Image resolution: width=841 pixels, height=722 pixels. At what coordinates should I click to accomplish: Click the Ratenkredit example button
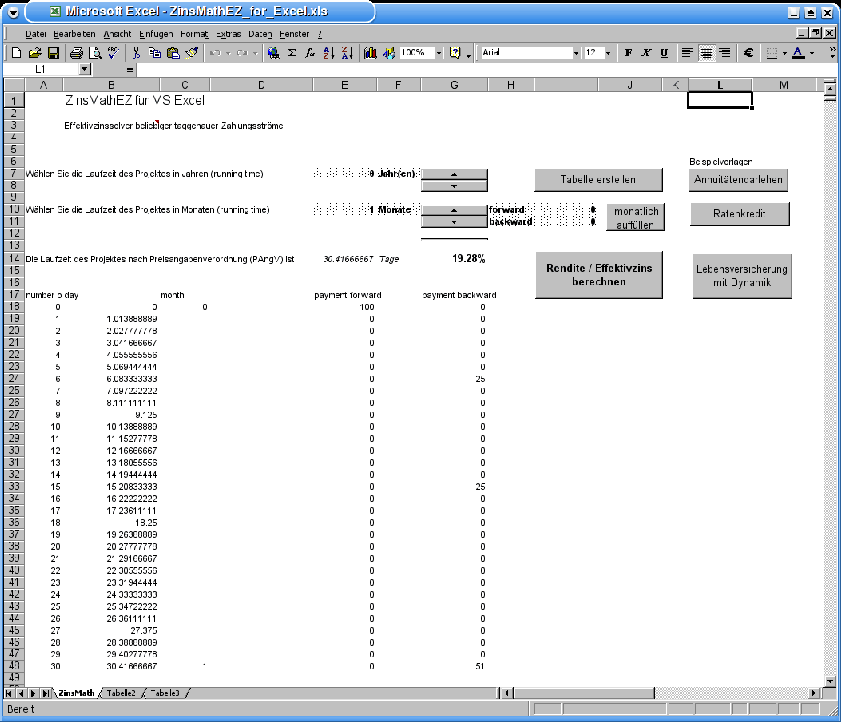point(739,213)
